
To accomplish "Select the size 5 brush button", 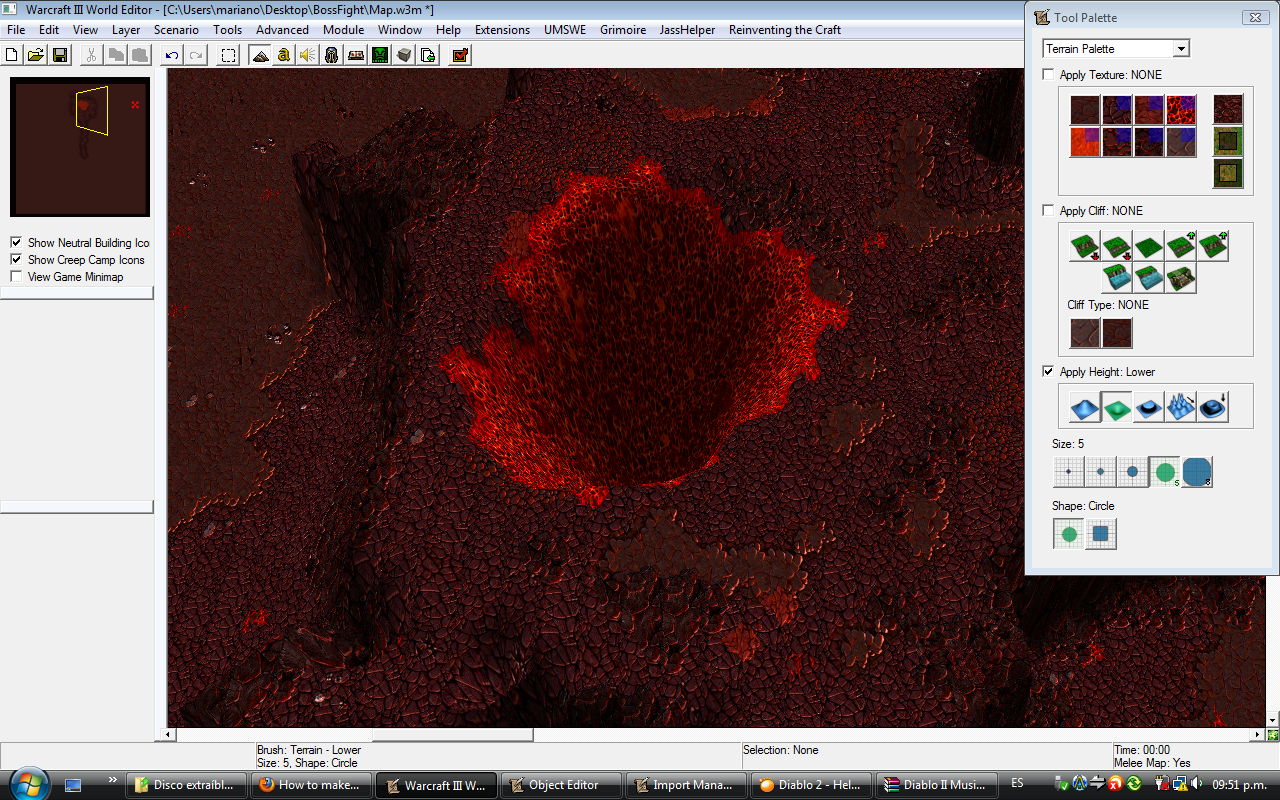I will click(1164, 472).
